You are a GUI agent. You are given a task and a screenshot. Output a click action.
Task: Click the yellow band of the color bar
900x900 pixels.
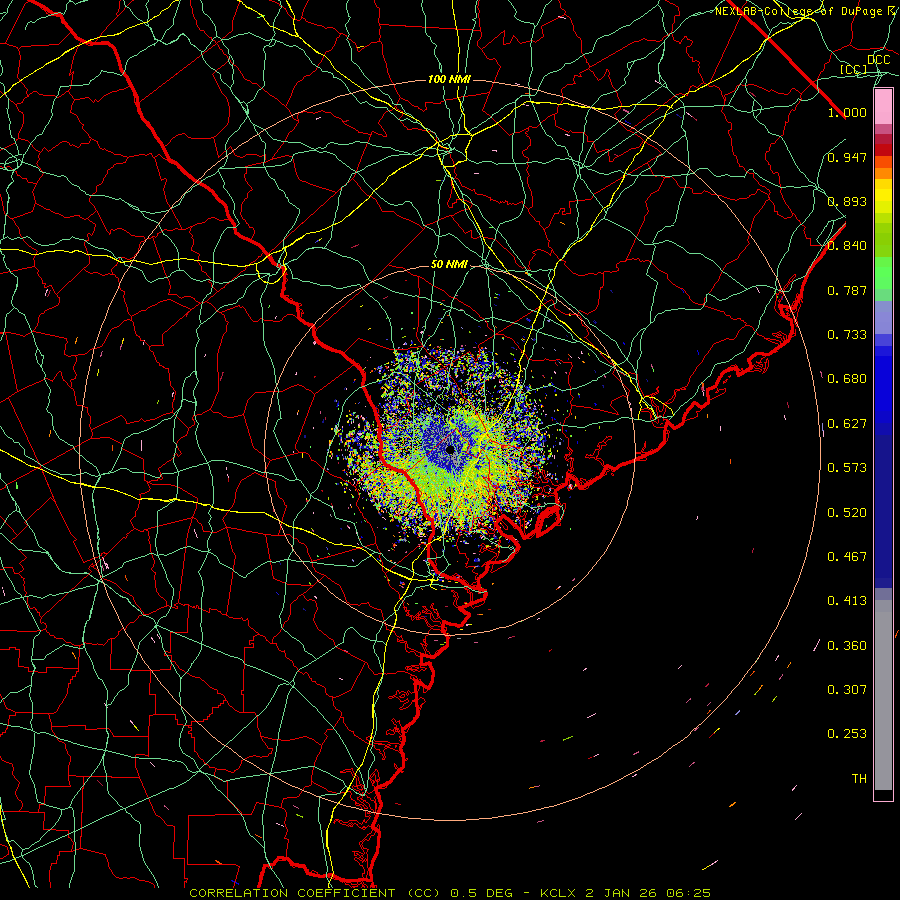pyautogui.click(x=883, y=197)
